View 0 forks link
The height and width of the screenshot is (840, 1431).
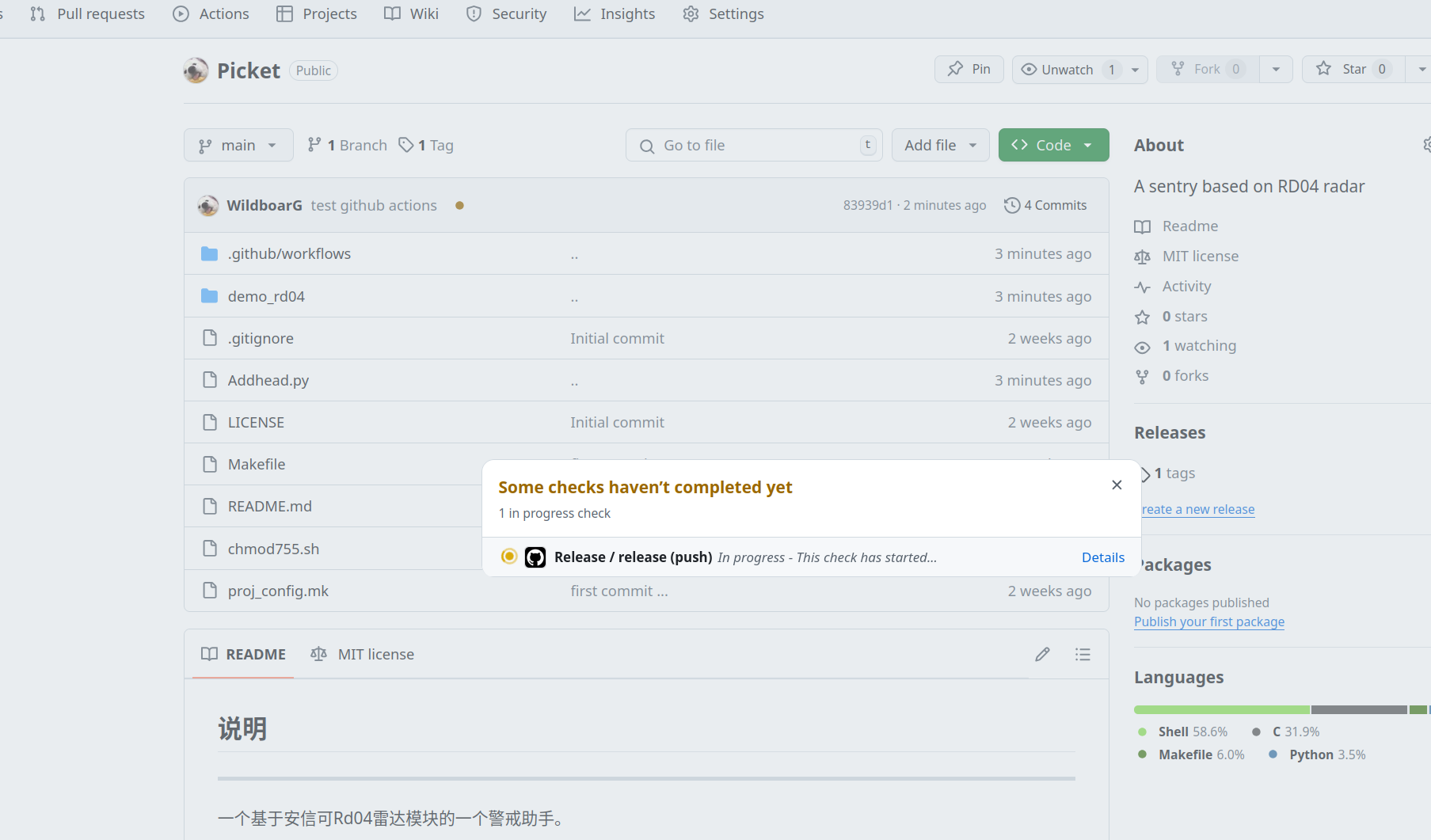pyautogui.click(x=1172, y=376)
